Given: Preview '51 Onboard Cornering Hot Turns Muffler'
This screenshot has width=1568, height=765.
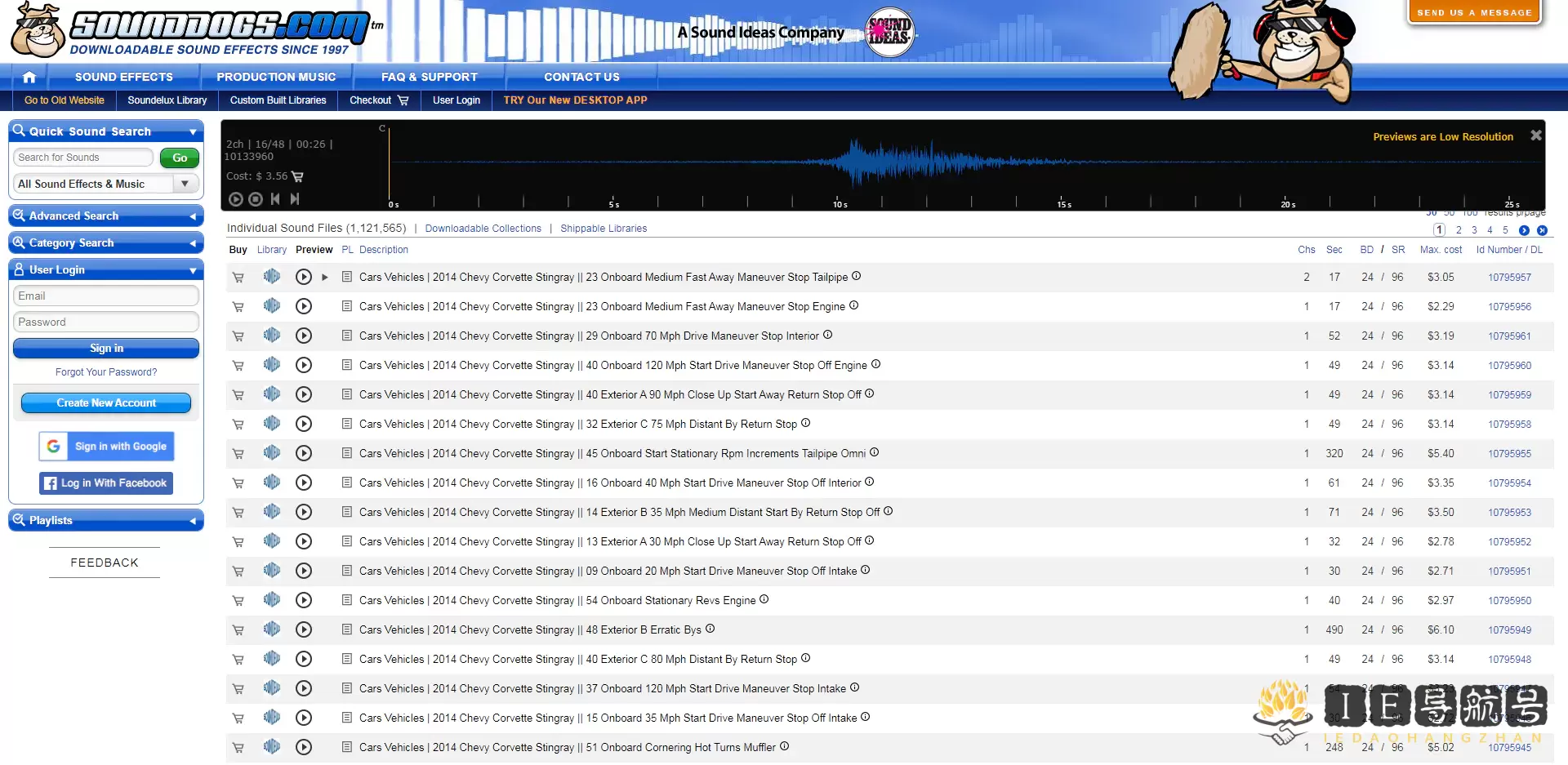Looking at the screenshot, I should [x=304, y=747].
